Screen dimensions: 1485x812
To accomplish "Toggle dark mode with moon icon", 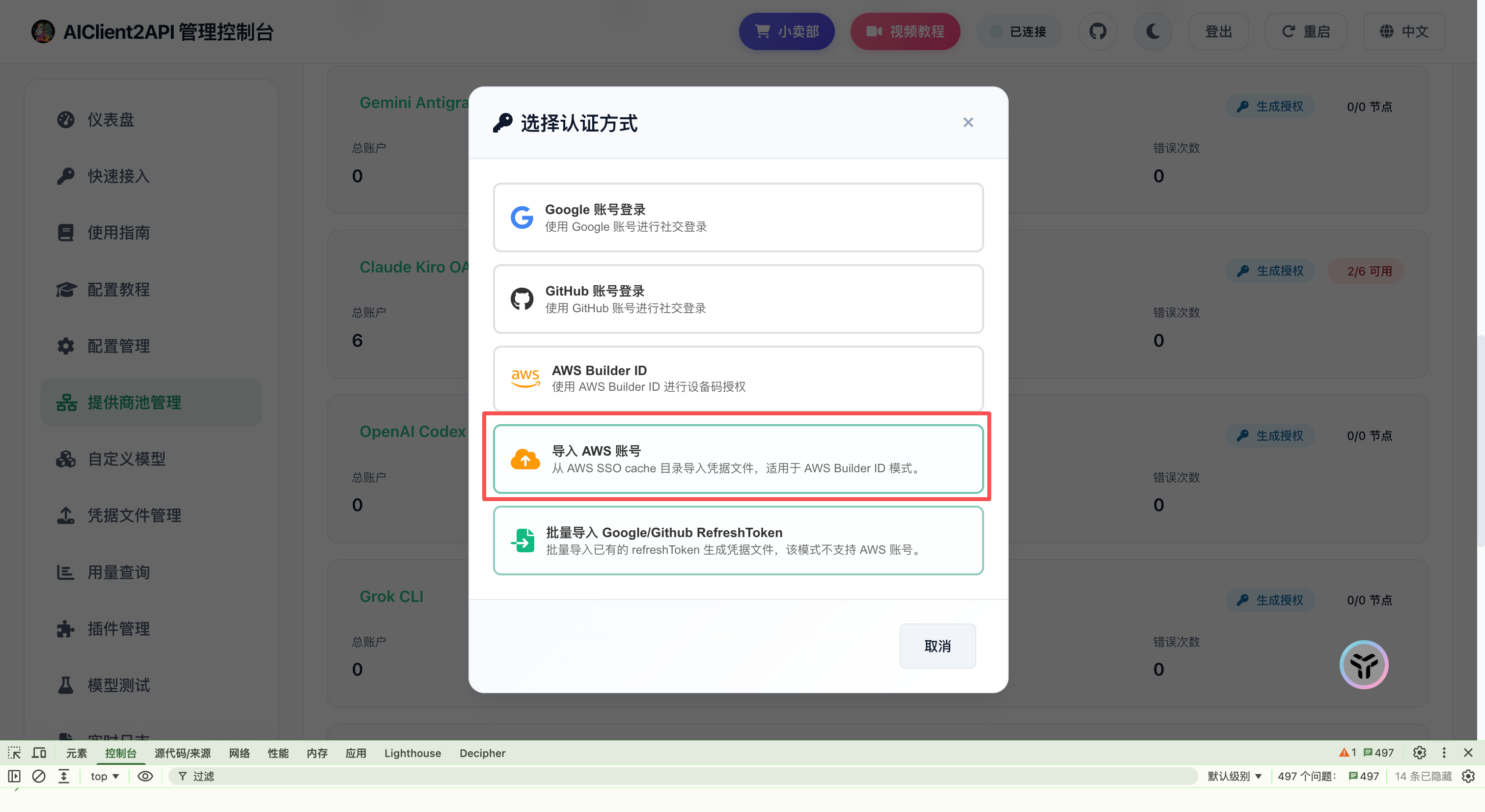I will point(1153,31).
